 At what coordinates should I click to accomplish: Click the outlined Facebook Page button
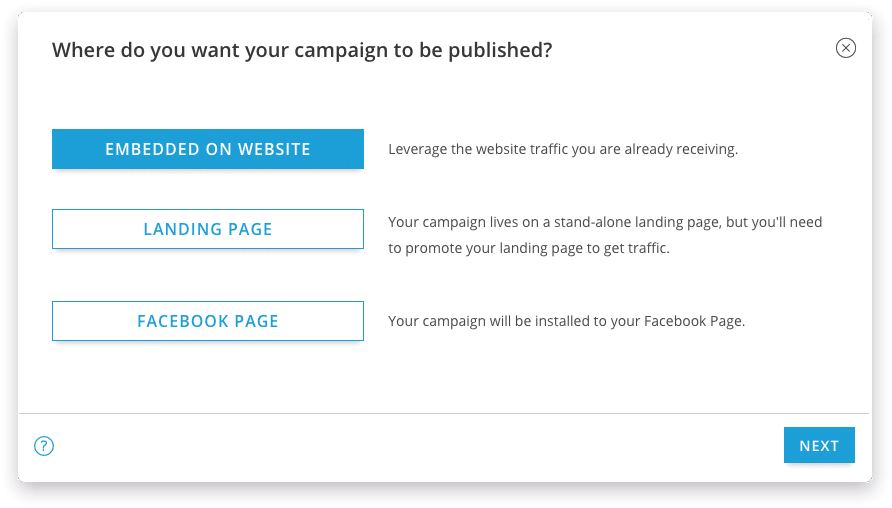[208, 321]
